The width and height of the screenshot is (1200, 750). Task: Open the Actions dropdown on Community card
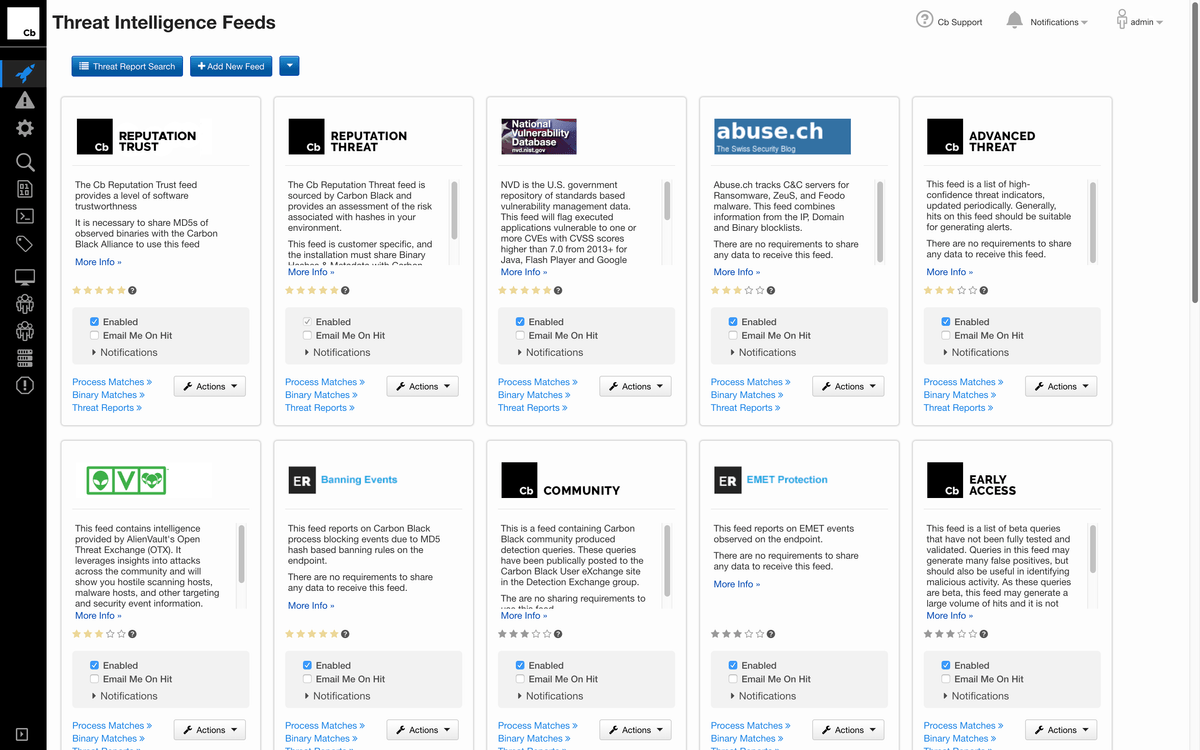[636, 730]
